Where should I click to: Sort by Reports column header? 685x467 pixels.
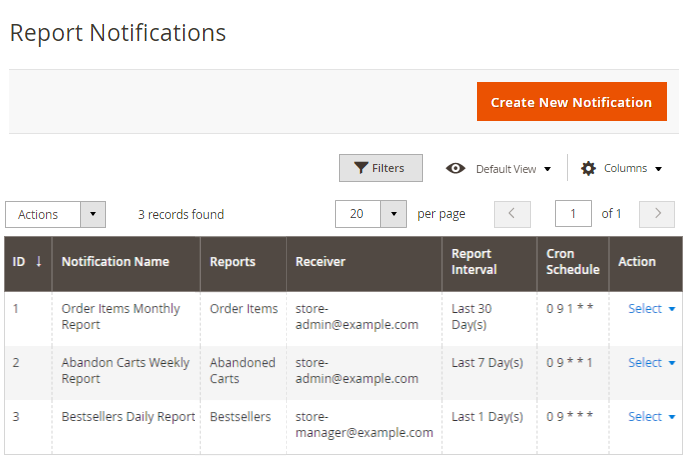232,262
